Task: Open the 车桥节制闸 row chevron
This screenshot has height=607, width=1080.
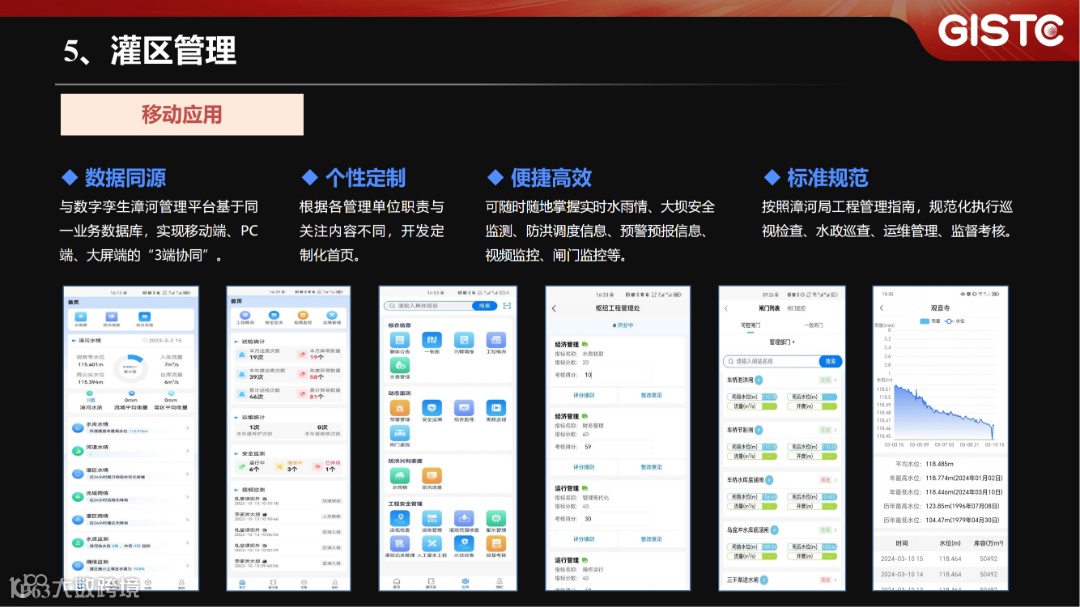Action: point(835,430)
